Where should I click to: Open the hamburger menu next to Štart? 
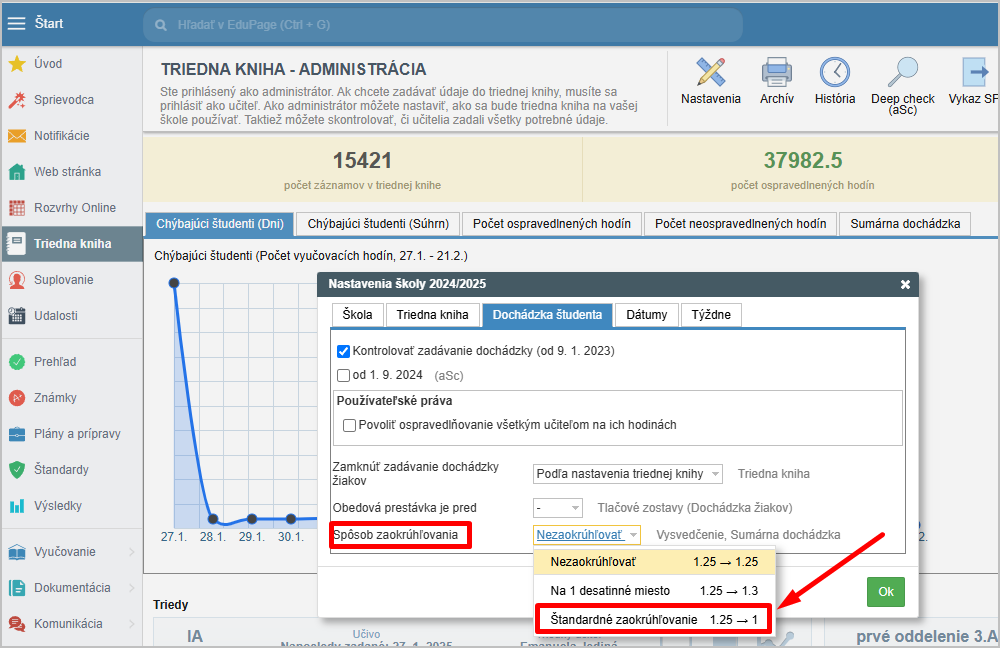17,24
